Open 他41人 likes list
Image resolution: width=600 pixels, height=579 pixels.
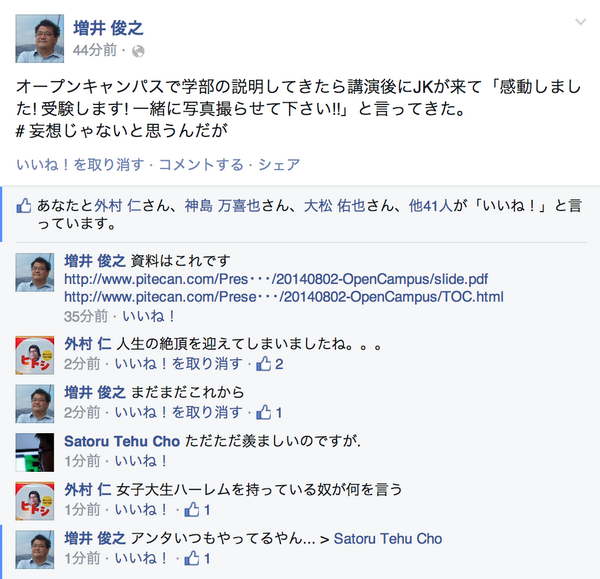point(430,206)
